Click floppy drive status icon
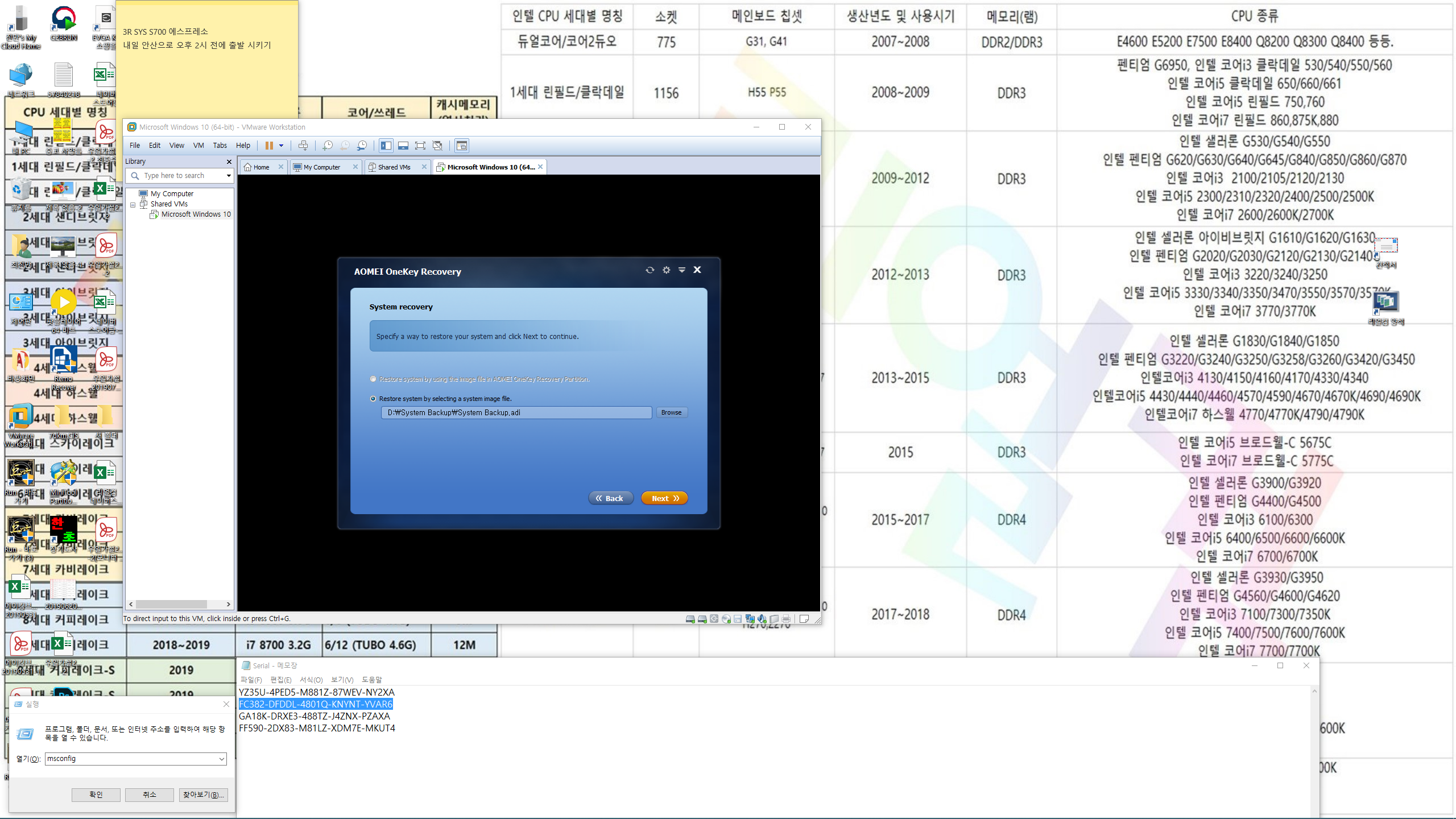1456x819 pixels. pos(738,619)
